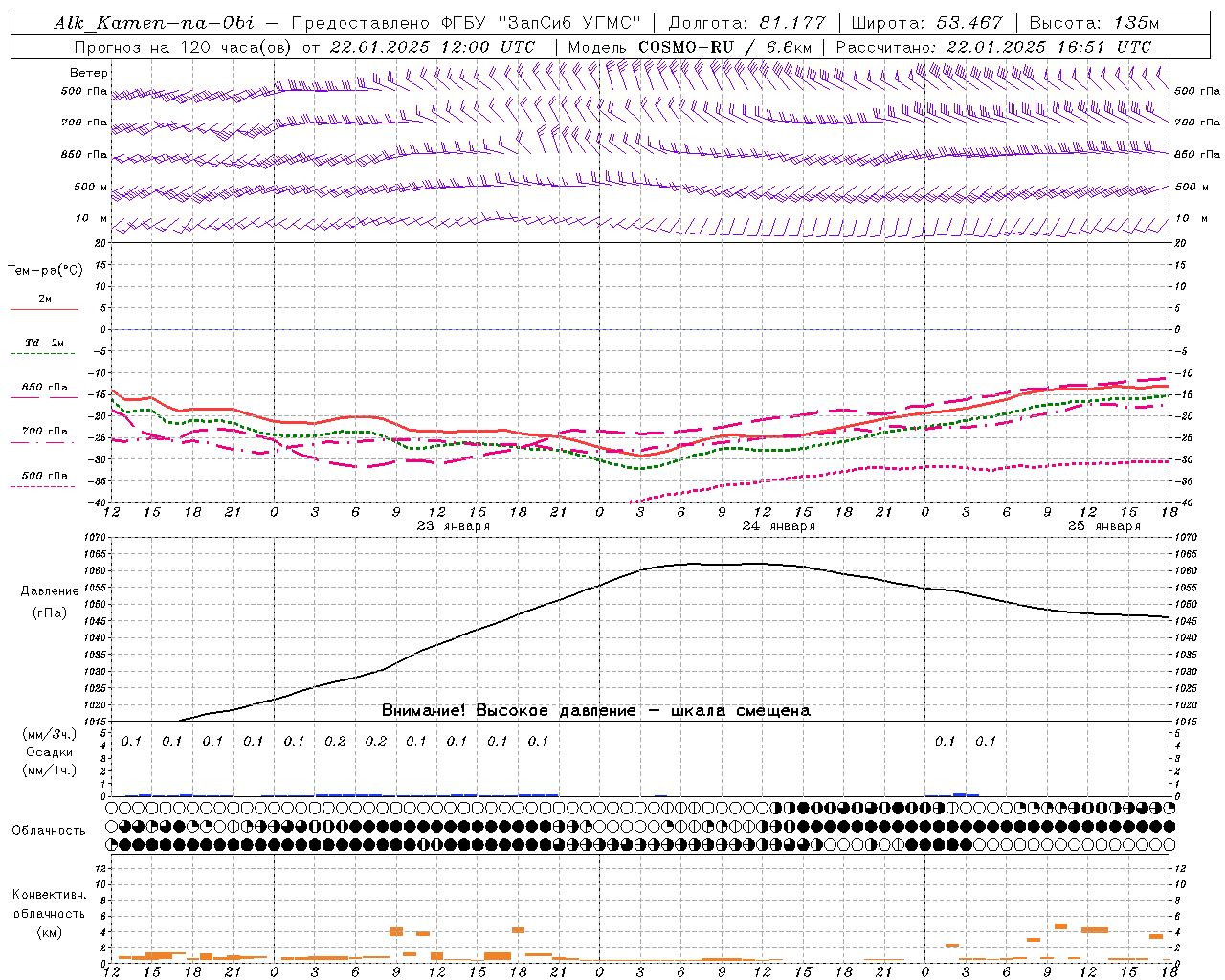Image resolution: width=1225 pixels, height=980 pixels.
Task: Click the warning 'Внимание! Высокое давление — шкала смещена'
Action: [x=595, y=711]
